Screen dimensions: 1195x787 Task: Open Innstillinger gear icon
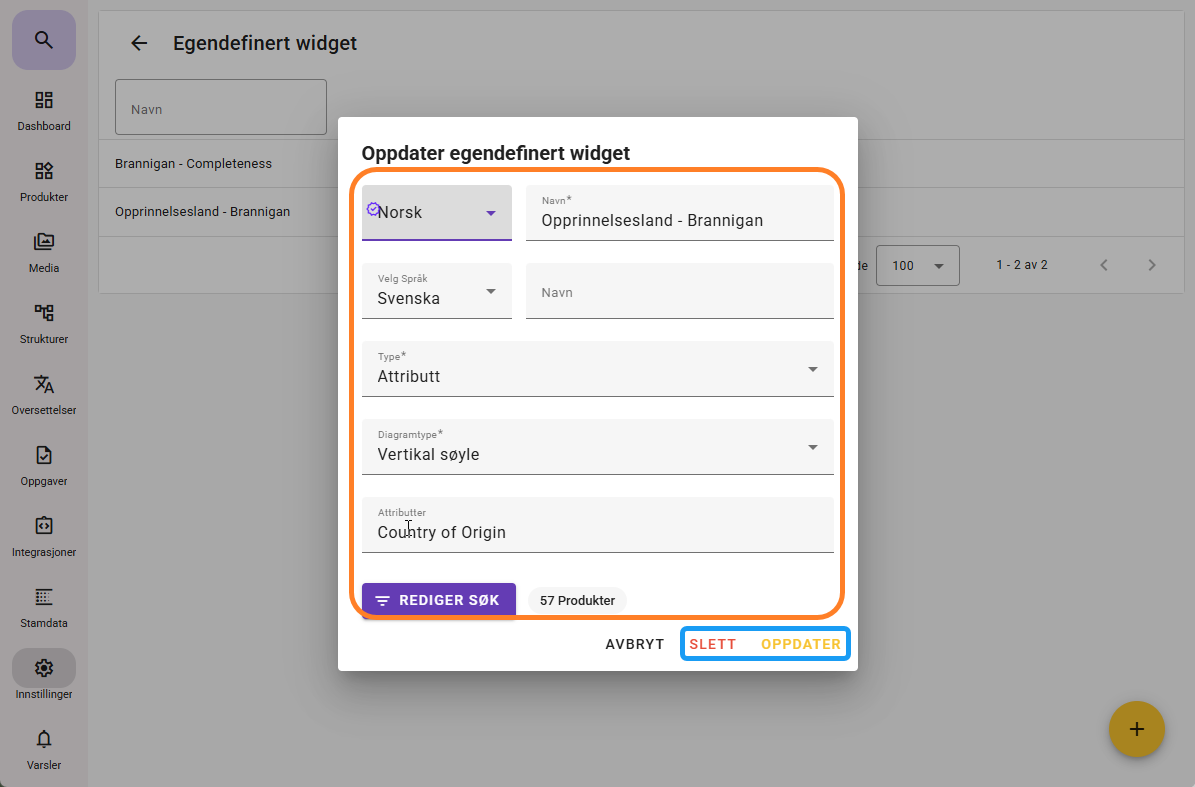[43, 668]
